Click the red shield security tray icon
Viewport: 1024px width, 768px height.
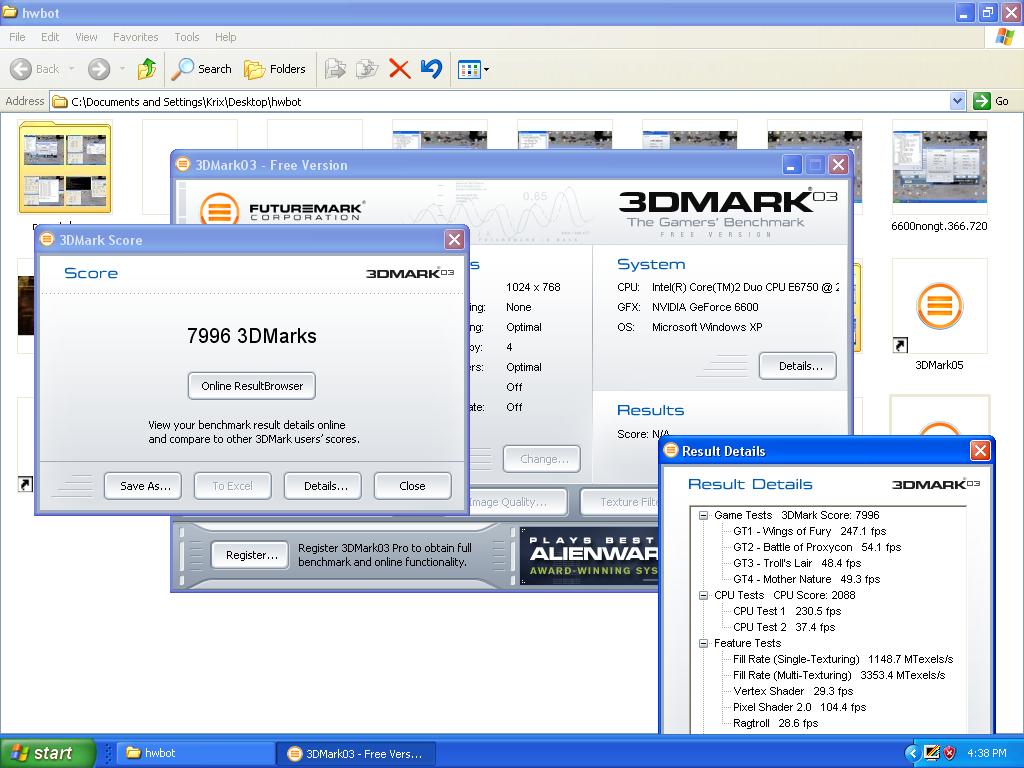(x=950, y=753)
